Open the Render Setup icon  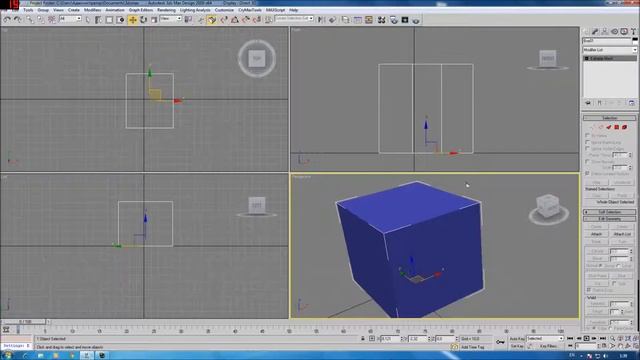(x=393, y=20)
